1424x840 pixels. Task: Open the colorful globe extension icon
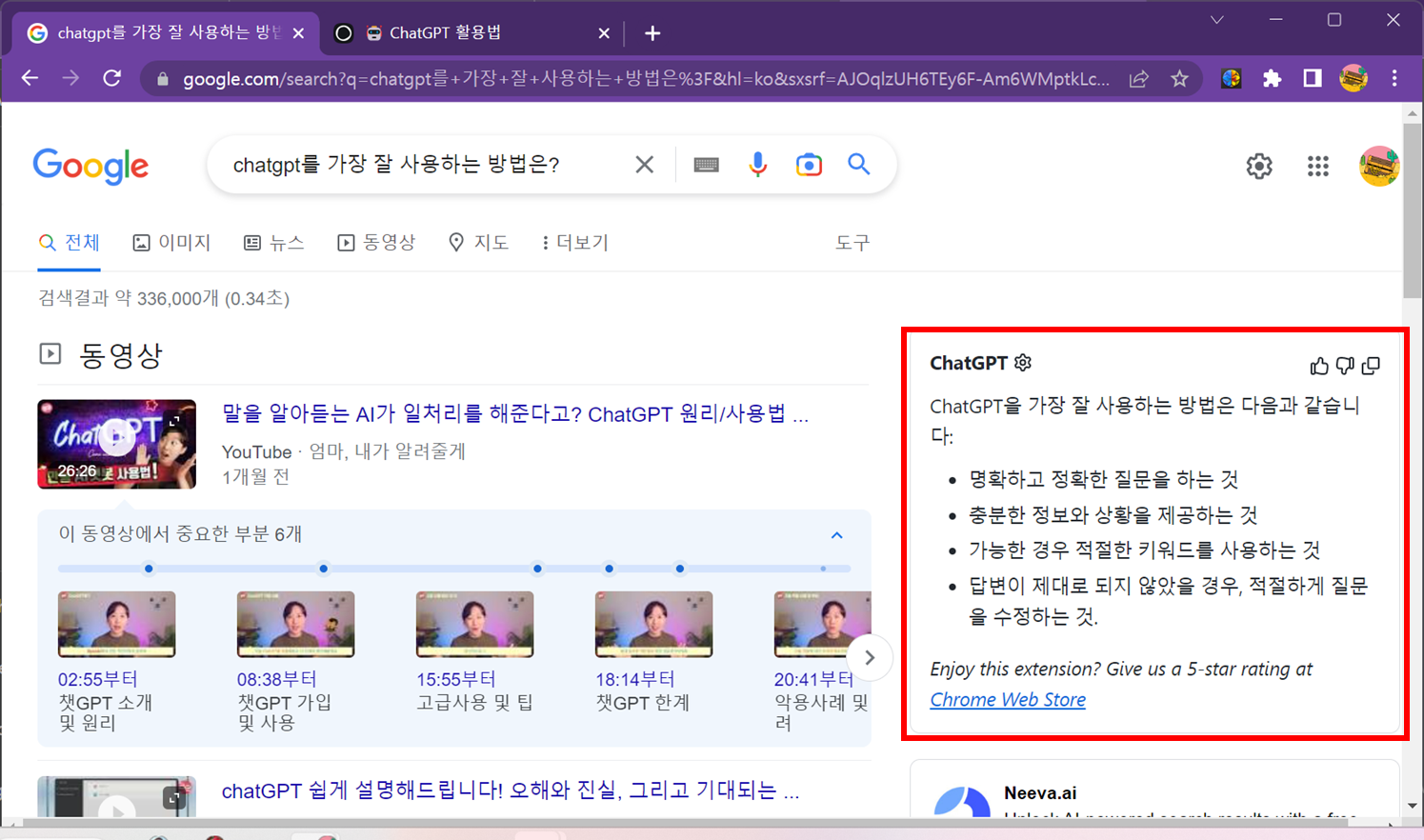1231,79
